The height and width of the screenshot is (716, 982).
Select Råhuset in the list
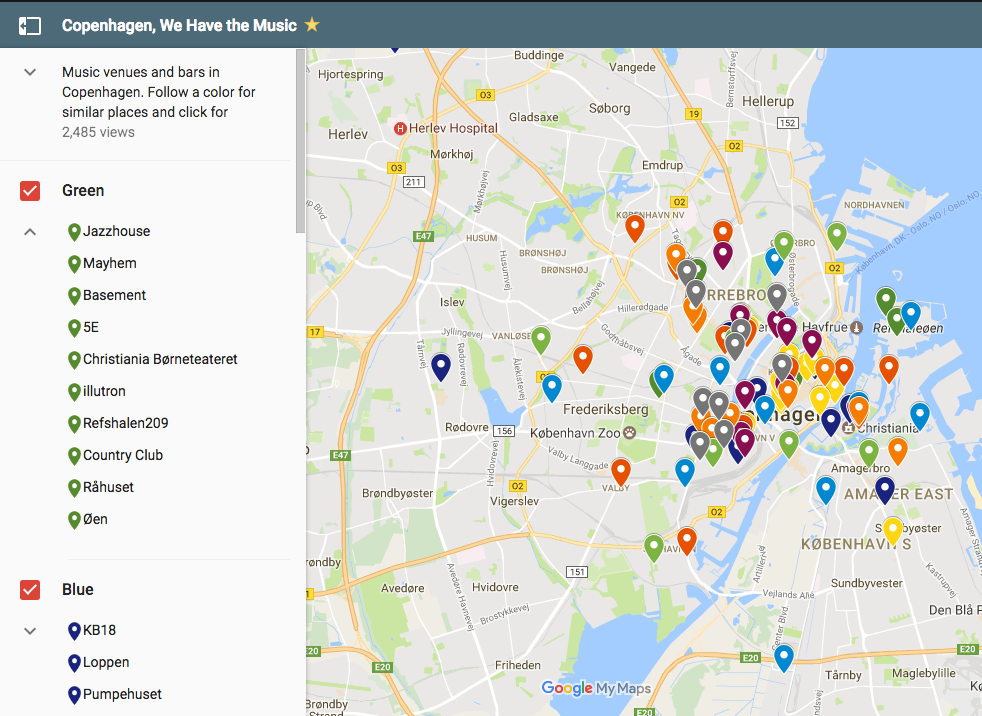click(x=108, y=487)
